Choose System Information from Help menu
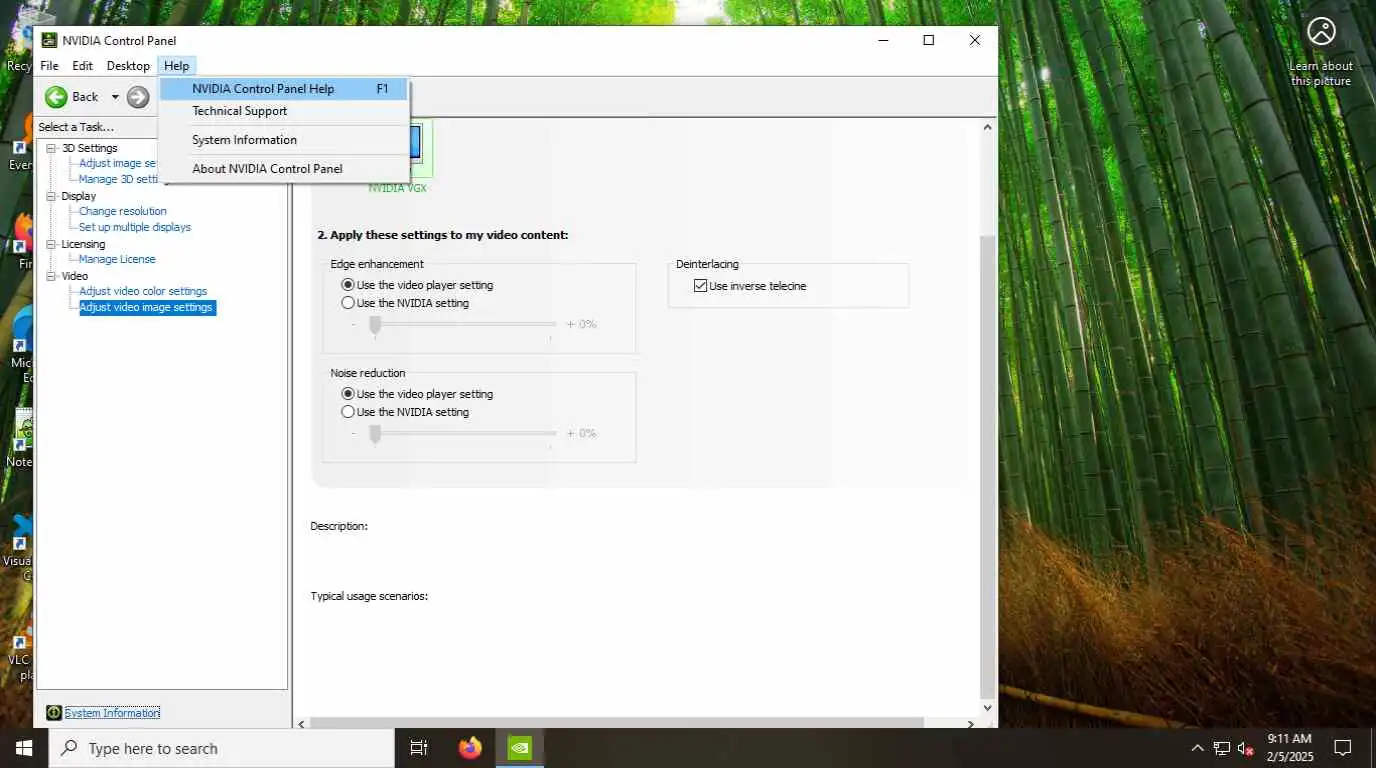This screenshot has width=1376, height=768. coord(285,140)
